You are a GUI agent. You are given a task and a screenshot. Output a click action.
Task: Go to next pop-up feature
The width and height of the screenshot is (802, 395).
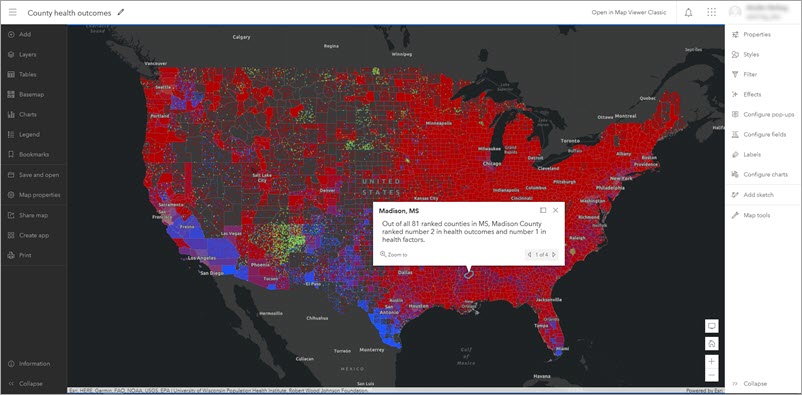coord(553,254)
